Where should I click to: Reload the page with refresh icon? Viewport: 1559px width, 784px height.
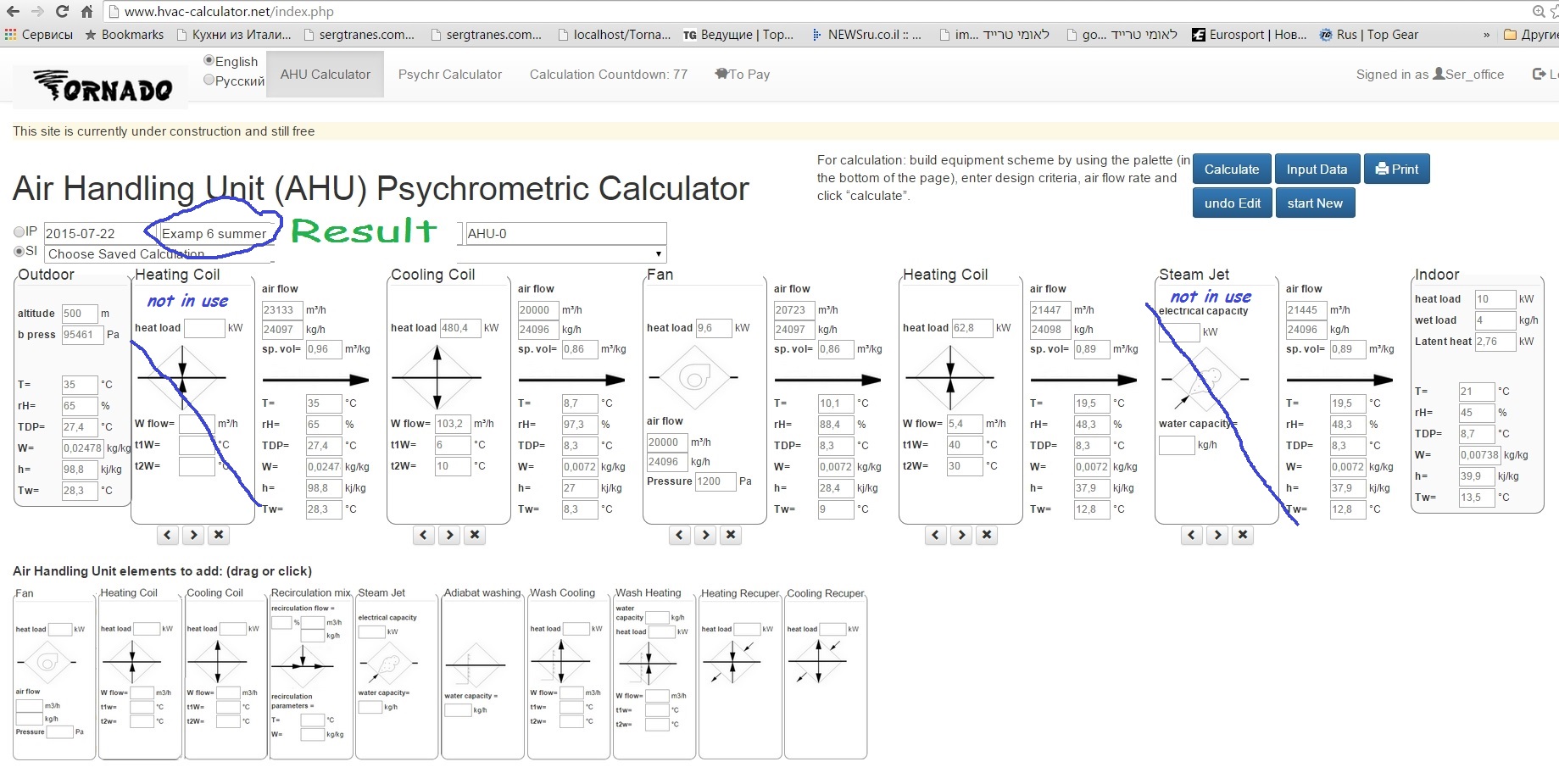coord(62,12)
